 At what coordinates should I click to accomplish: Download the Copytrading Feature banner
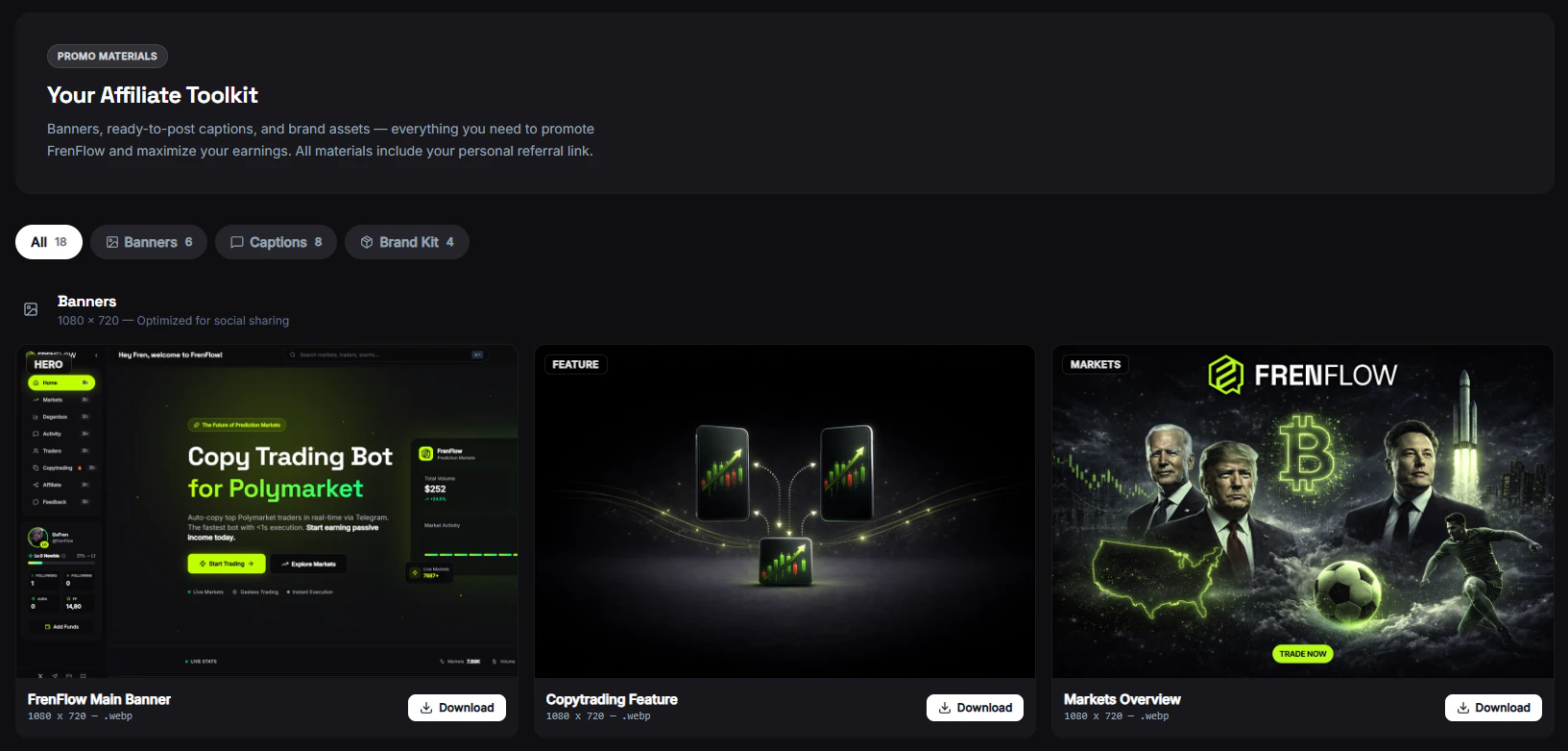point(975,708)
